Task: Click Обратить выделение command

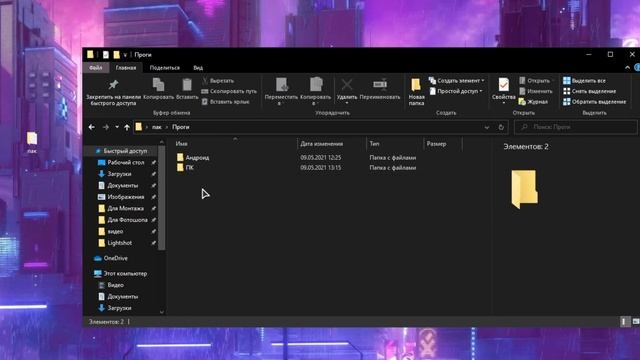Action: 594,102
